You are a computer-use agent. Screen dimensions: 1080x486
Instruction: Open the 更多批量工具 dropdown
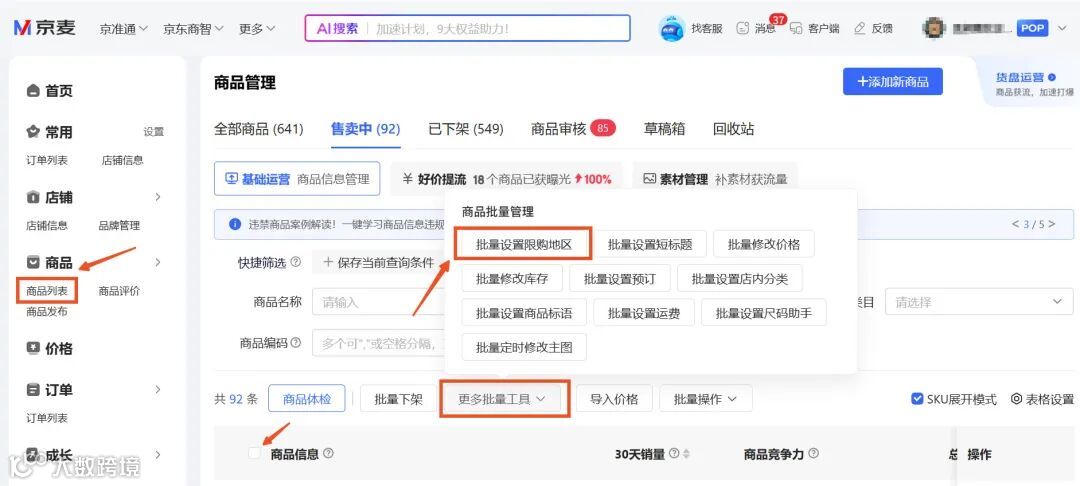point(503,399)
